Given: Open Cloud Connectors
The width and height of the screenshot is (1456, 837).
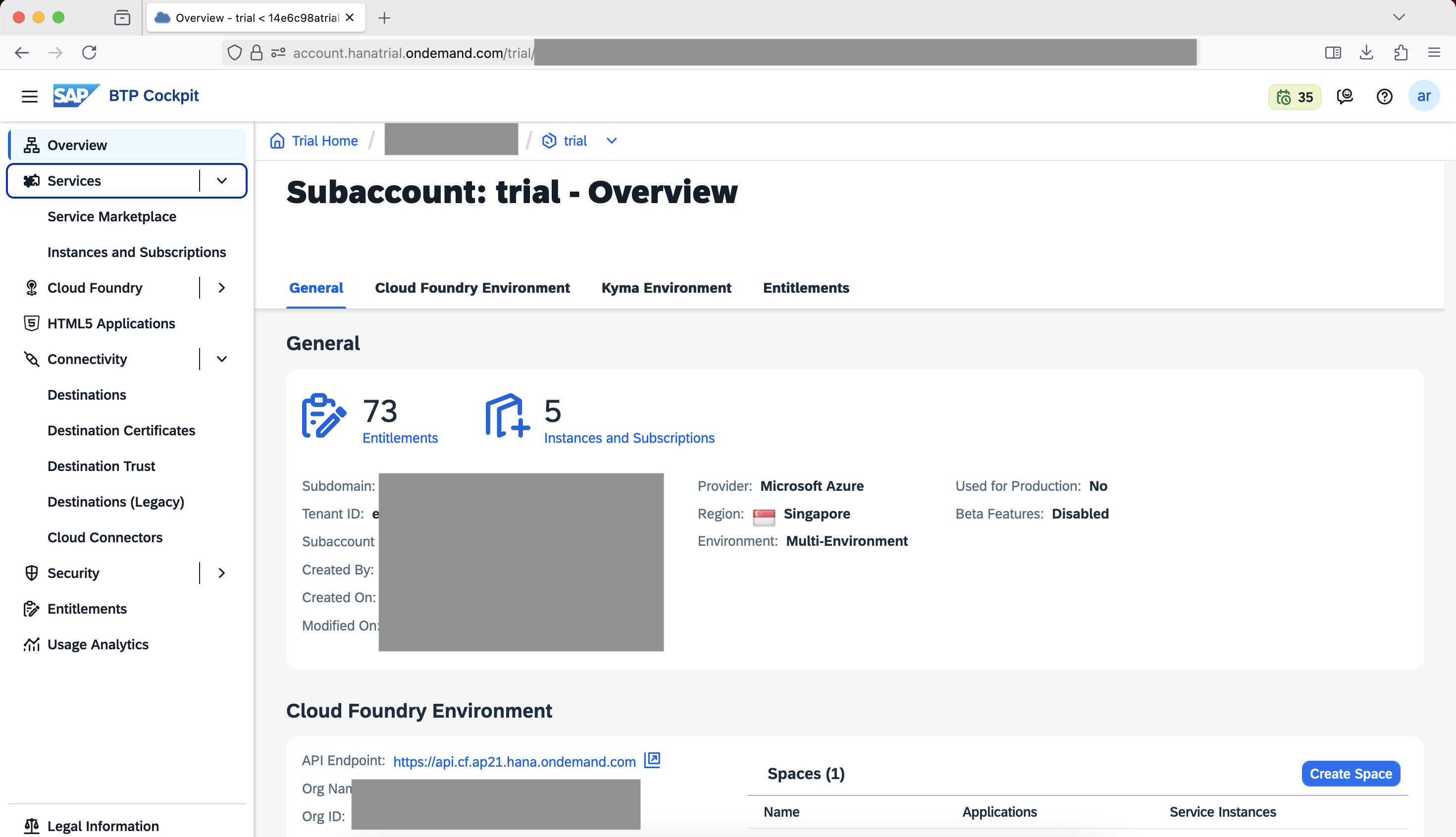Looking at the screenshot, I should [104, 537].
